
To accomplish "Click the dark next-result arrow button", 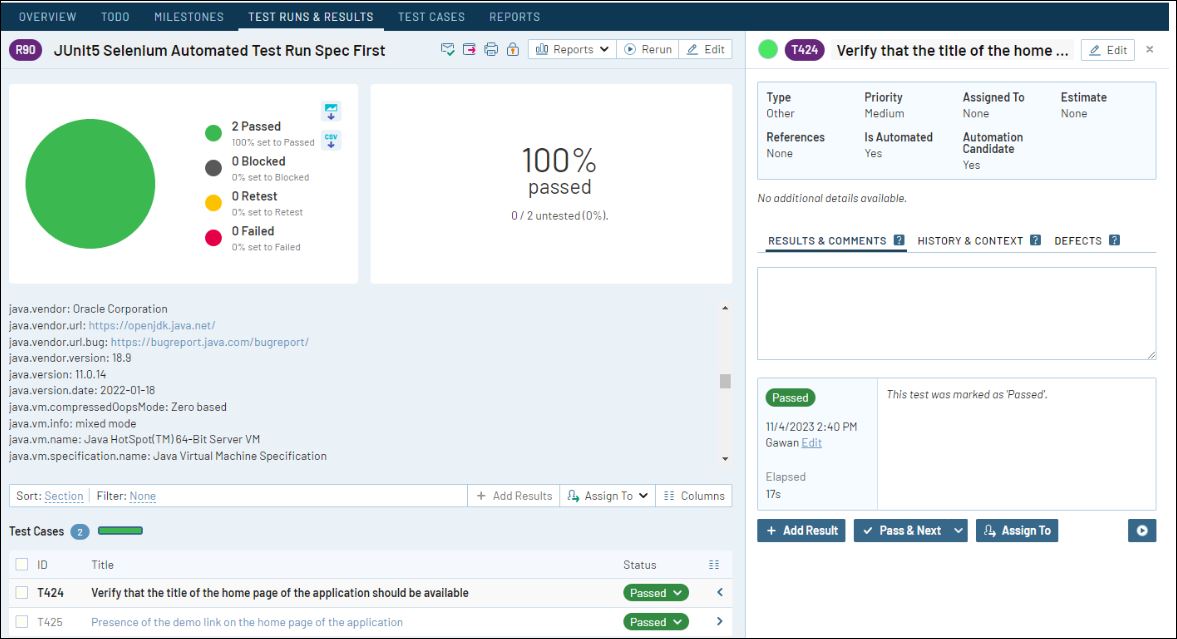I will [x=1142, y=530].
